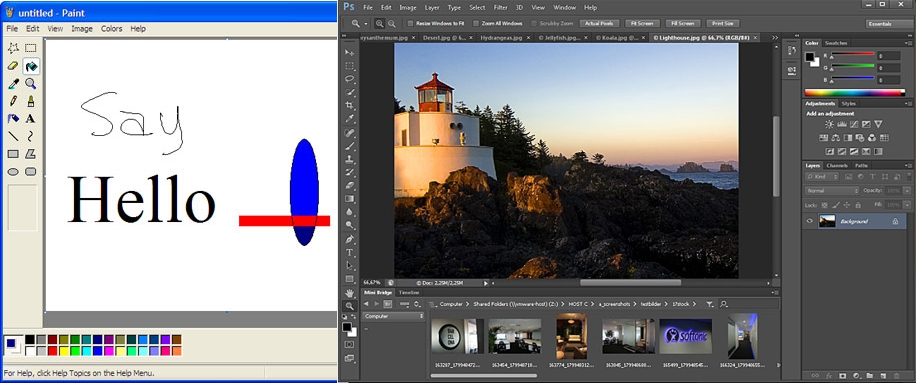This screenshot has width=916, height=383.
Task: Click the Actual Pixels button
Action: tap(599, 23)
